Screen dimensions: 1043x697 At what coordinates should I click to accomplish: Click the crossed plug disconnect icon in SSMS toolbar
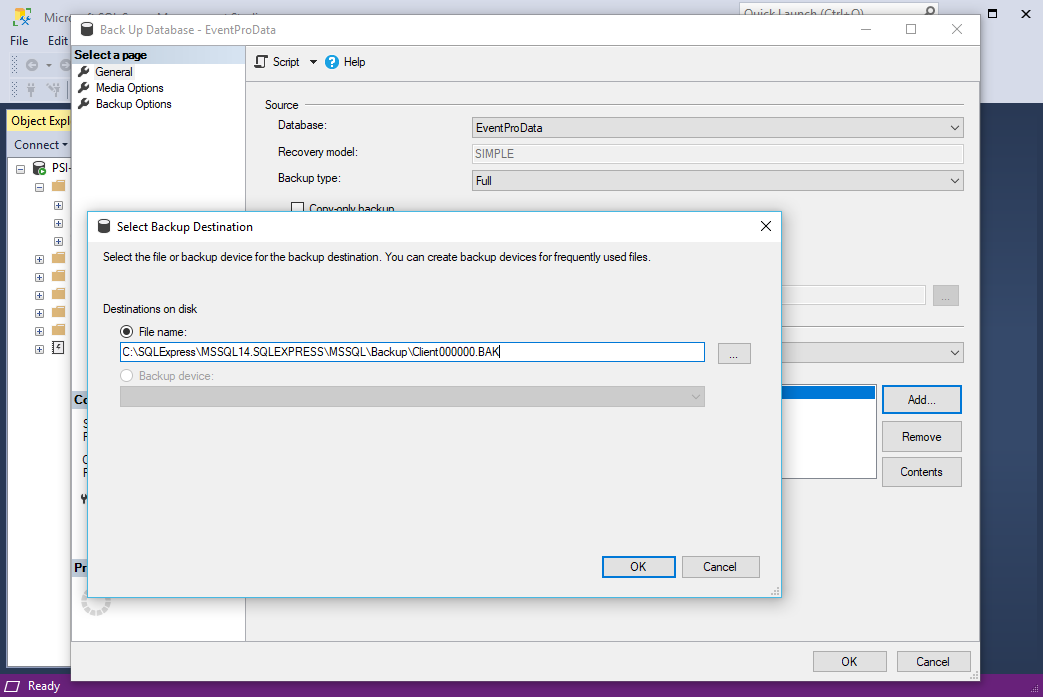pyautogui.click(x=53, y=88)
